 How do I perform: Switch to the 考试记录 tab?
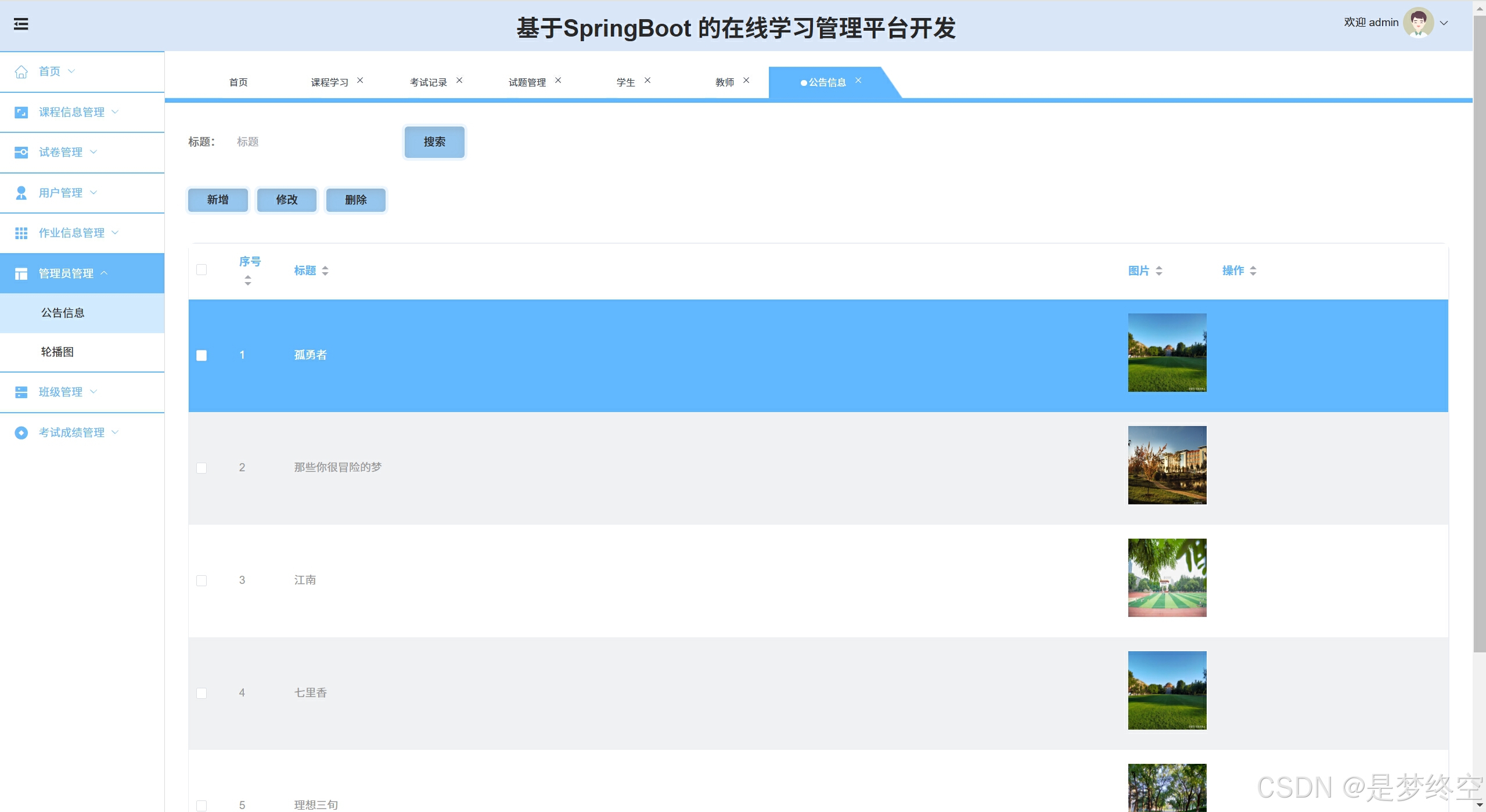click(x=428, y=82)
